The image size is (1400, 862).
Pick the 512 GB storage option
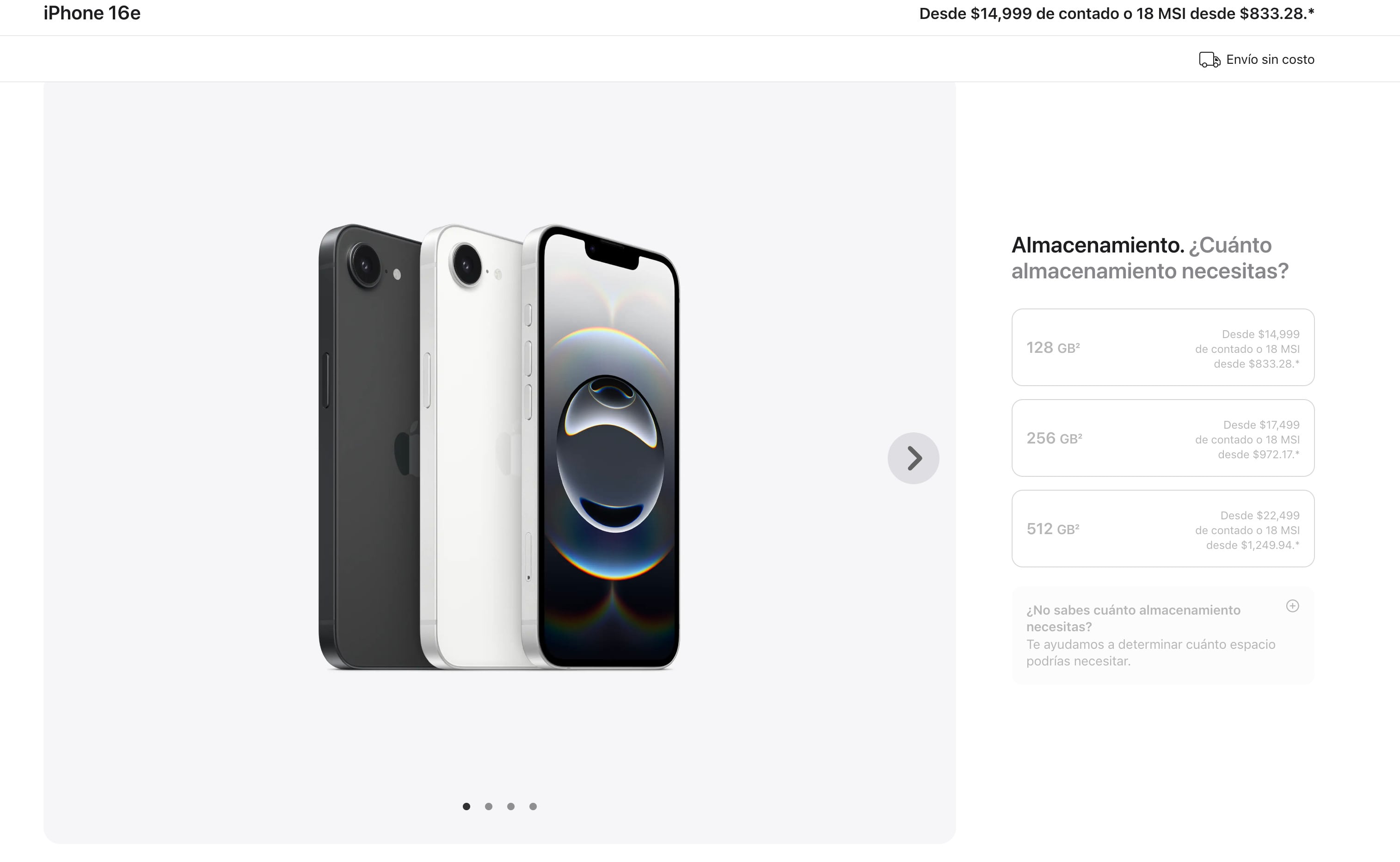click(1163, 529)
